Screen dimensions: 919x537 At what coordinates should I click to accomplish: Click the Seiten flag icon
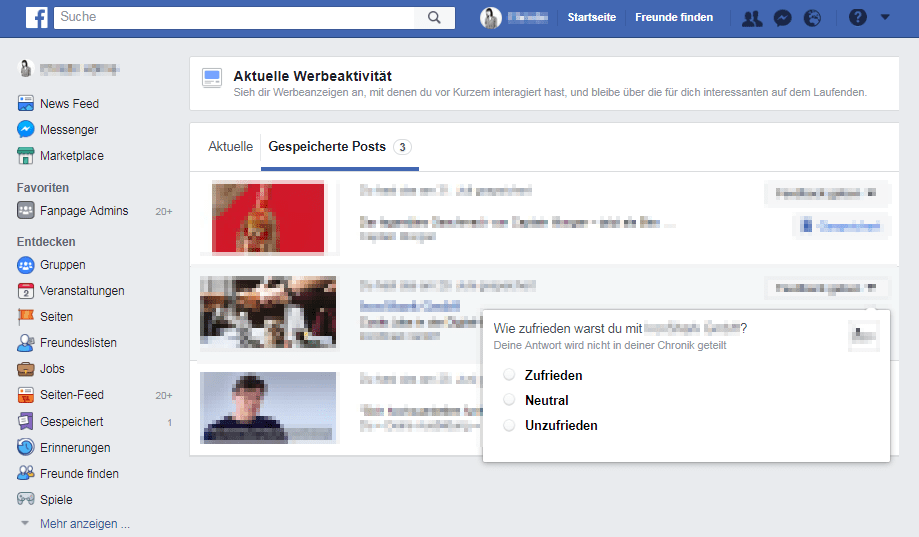[x=25, y=317]
